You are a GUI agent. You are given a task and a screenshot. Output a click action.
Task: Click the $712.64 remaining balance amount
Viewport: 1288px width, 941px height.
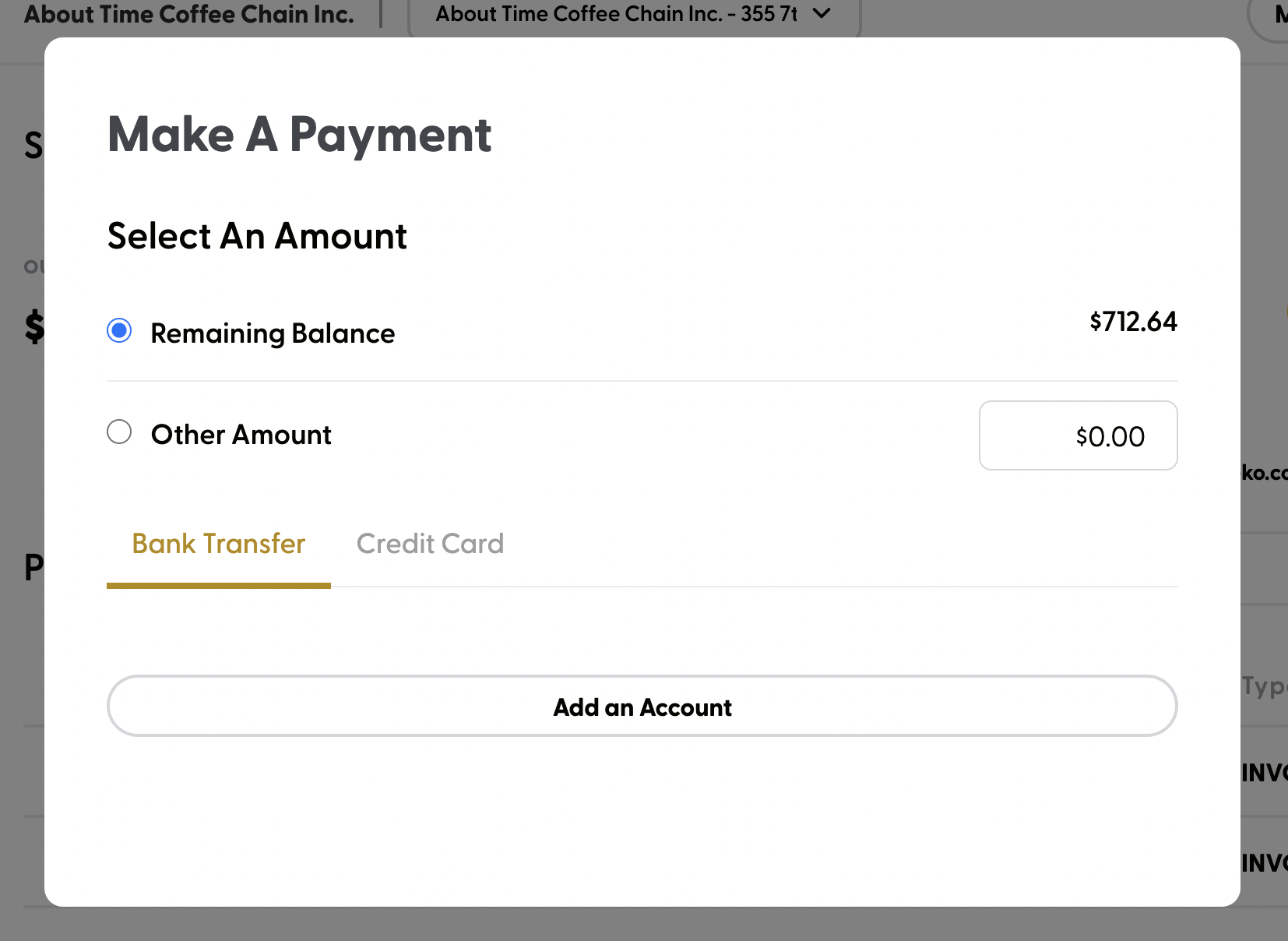[1133, 321]
